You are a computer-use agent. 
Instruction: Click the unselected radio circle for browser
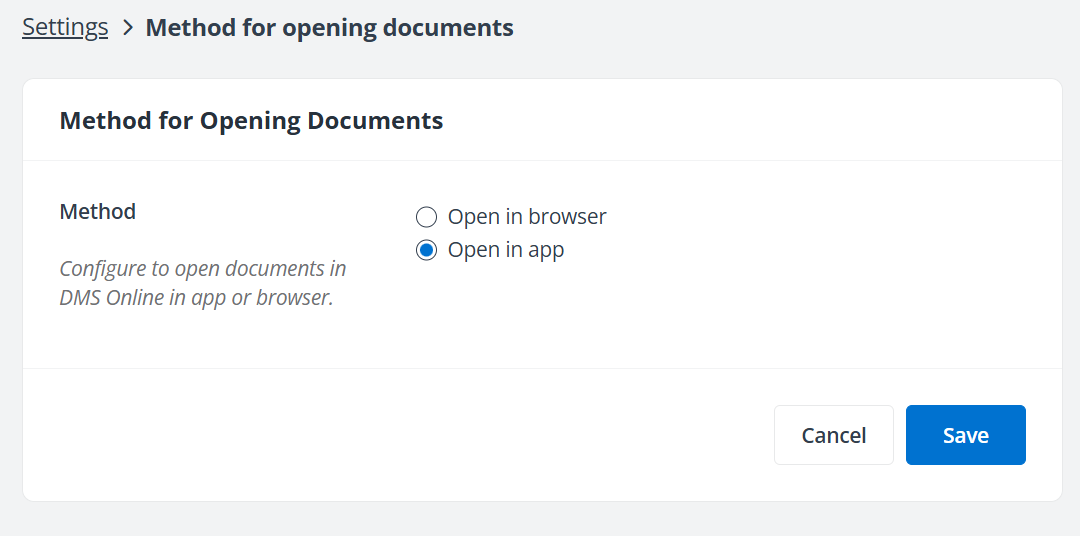point(427,217)
